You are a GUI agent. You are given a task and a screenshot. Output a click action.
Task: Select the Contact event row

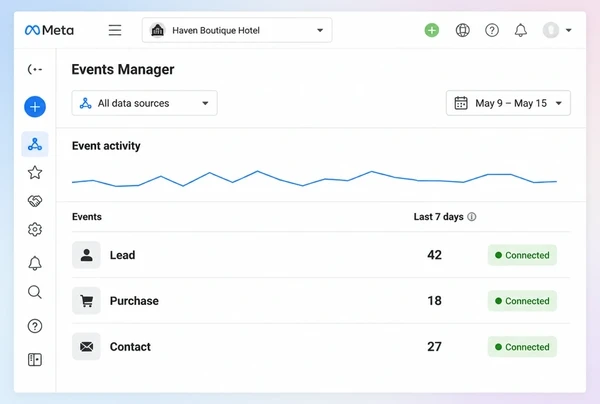pyautogui.click(x=321, y=347)
